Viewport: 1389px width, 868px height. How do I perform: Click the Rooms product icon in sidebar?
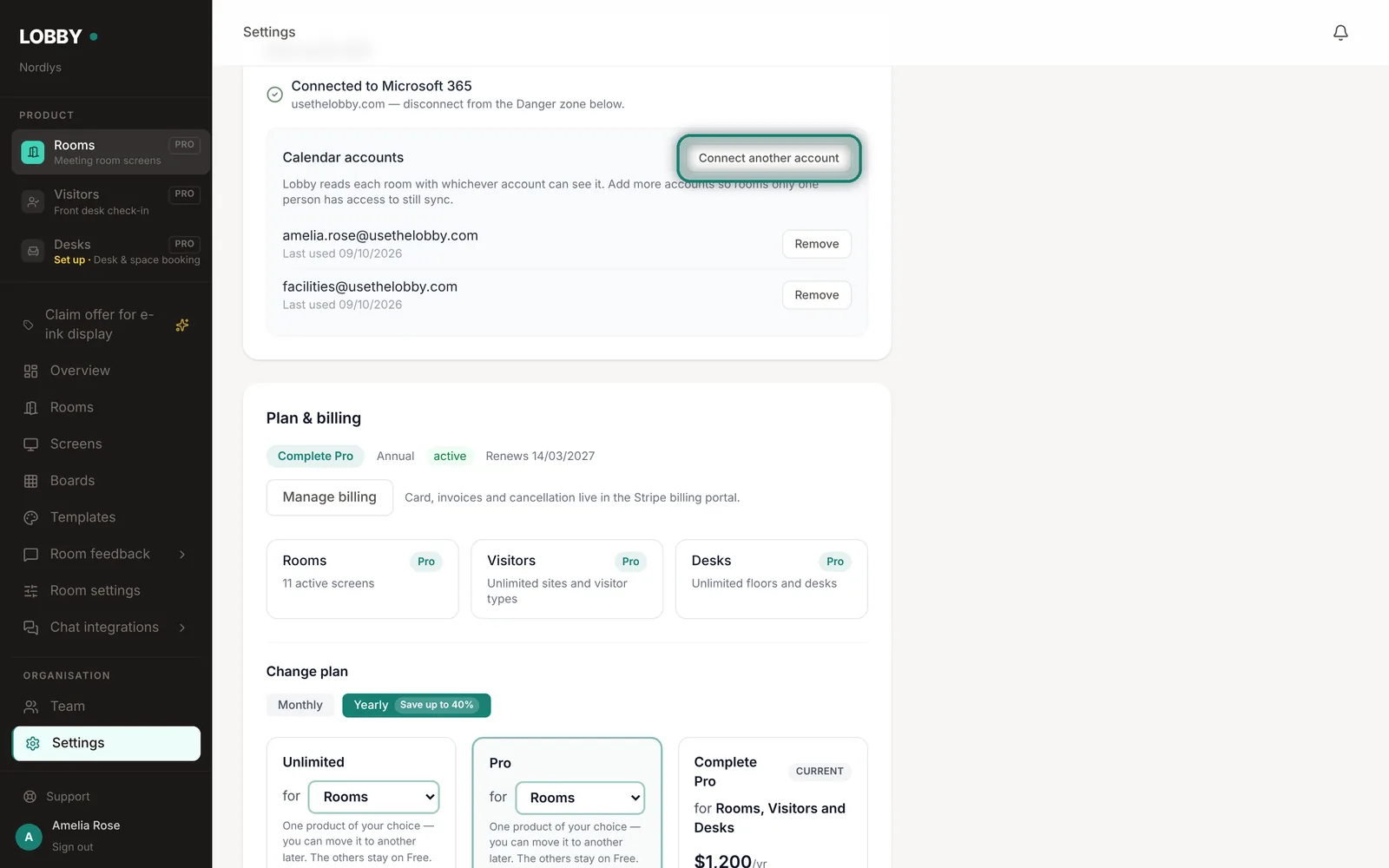tap(33, 152)
